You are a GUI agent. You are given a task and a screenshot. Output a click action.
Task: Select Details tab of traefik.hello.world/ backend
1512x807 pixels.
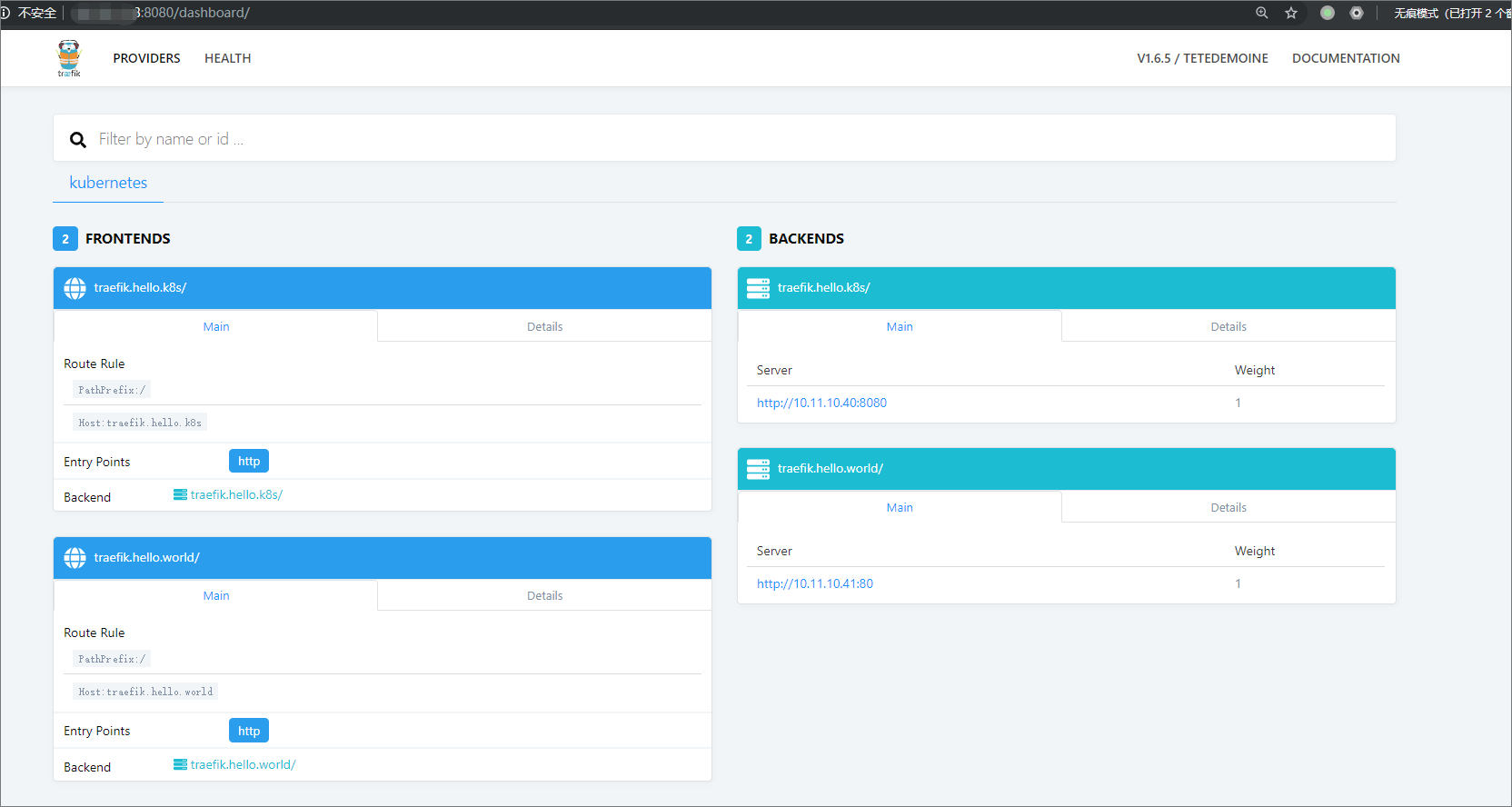pyautogui.click(x=1228, y=507)
